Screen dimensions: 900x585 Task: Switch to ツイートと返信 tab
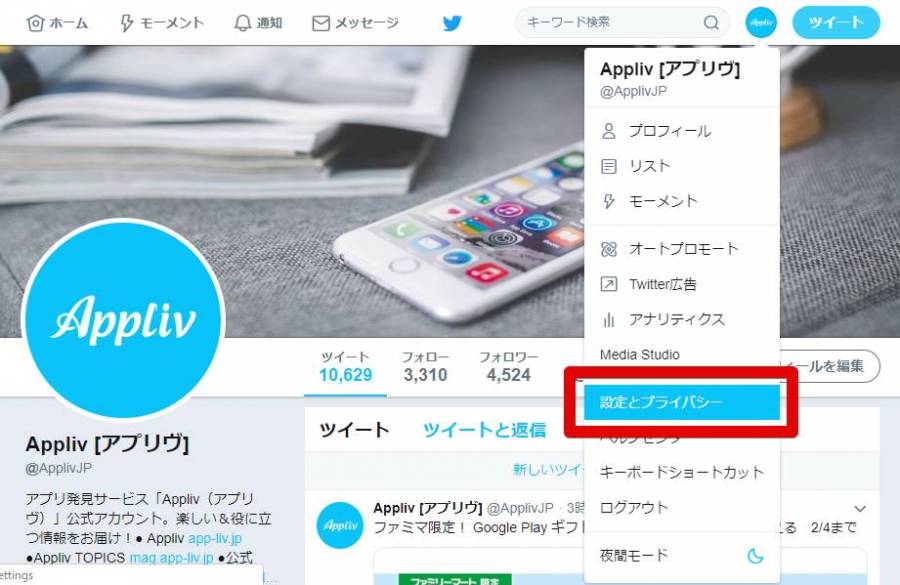click(x=484, y=430)
